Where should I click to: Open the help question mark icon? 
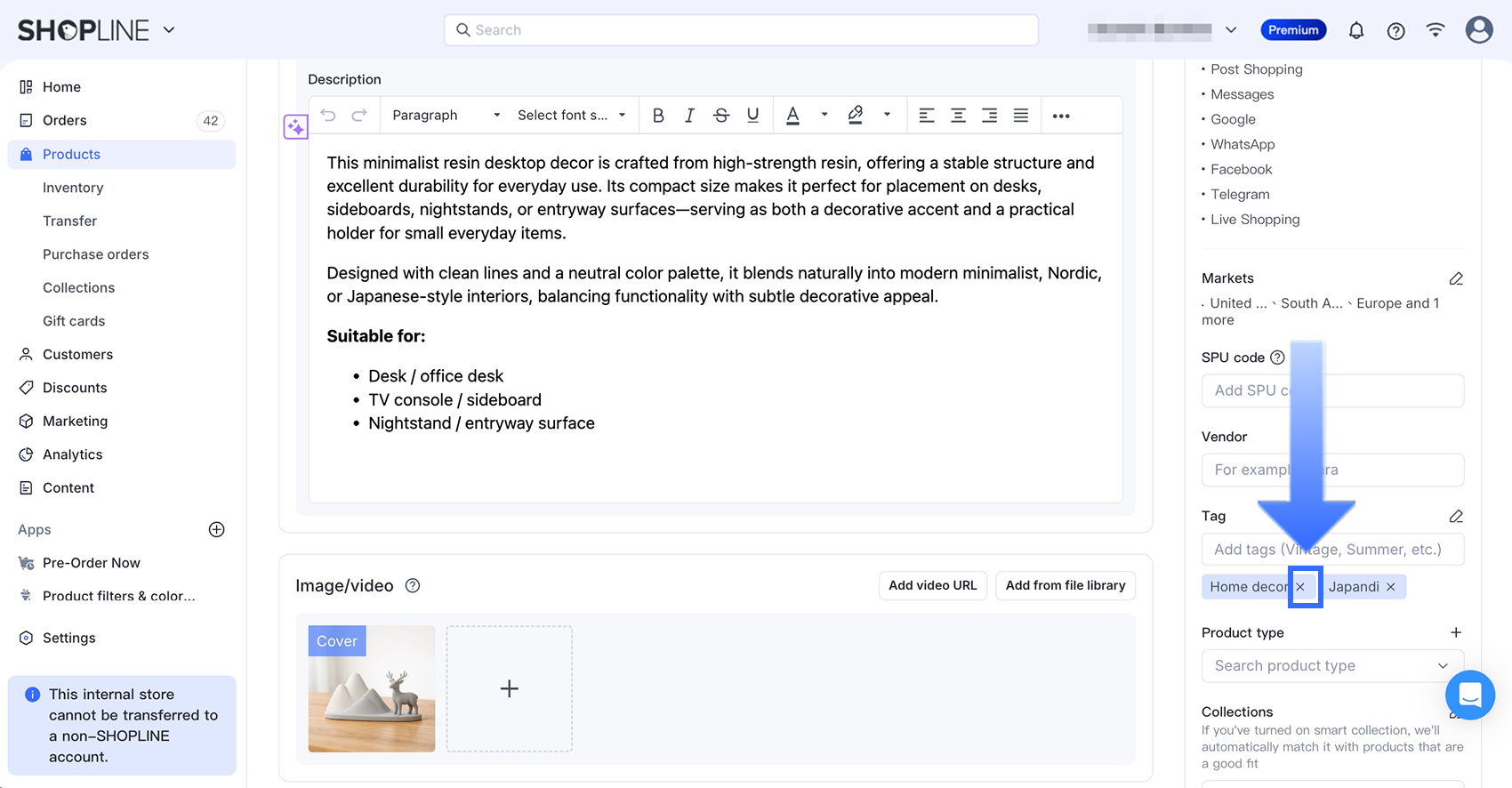[x=1396, y=30]
